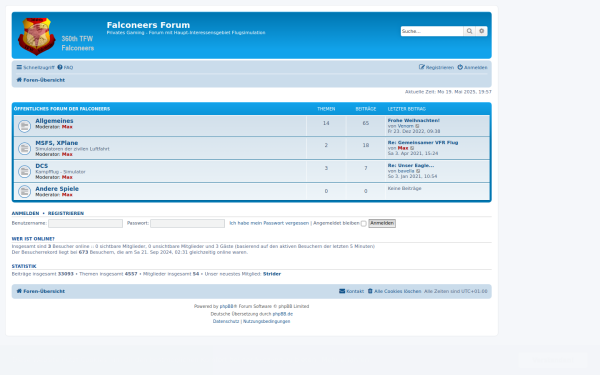Viewport: 600px width, 375px height.
Task: Click into the Suche search field
Action: [x=432, y=31]
